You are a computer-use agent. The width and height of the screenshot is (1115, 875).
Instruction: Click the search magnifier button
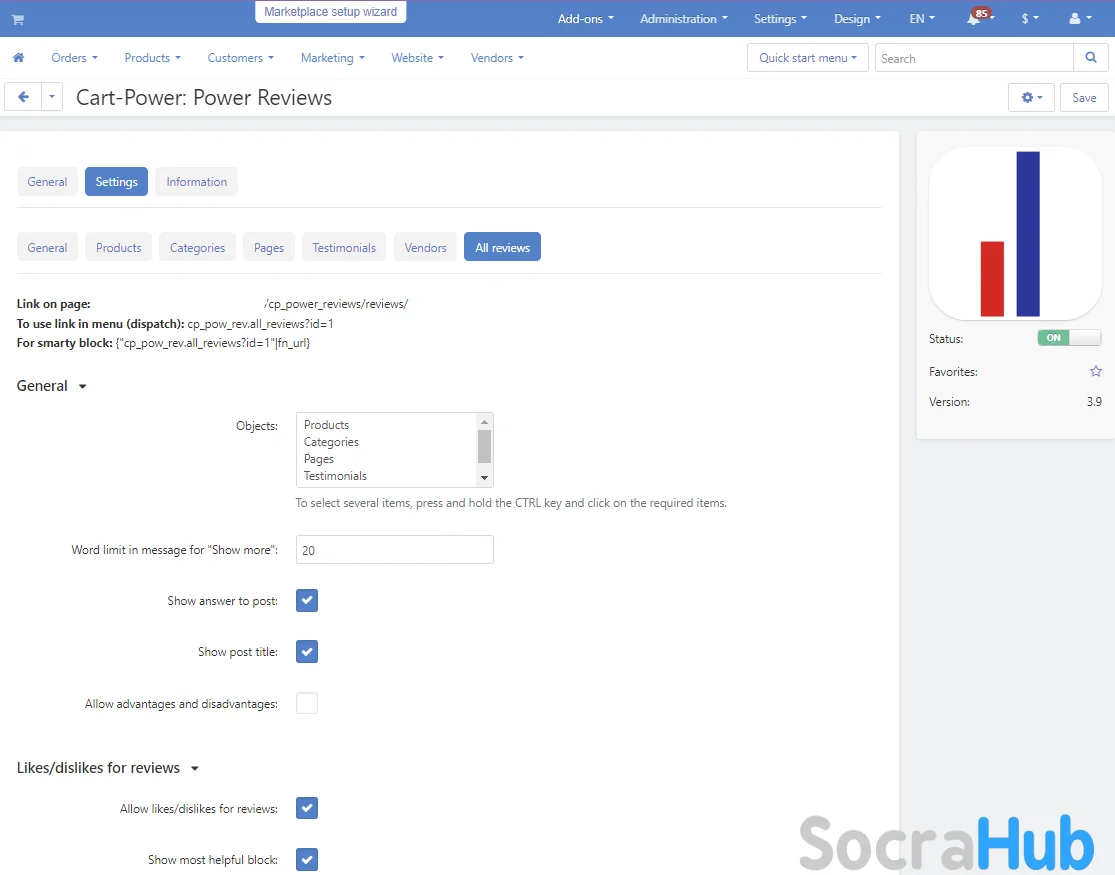click(1091, 58)
